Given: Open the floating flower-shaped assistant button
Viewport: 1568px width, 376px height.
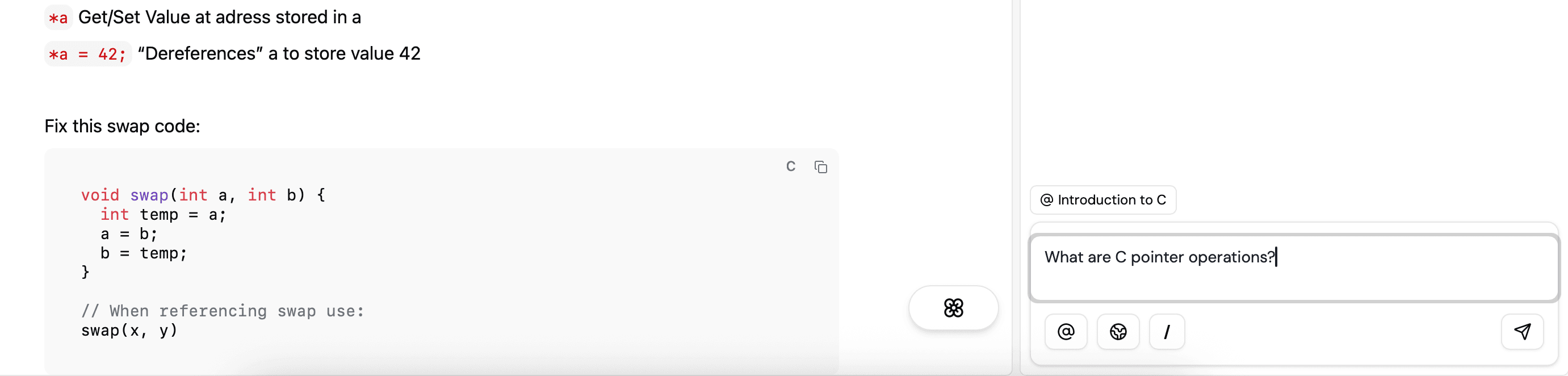Looking at the screenshot, I should (953, 308).
